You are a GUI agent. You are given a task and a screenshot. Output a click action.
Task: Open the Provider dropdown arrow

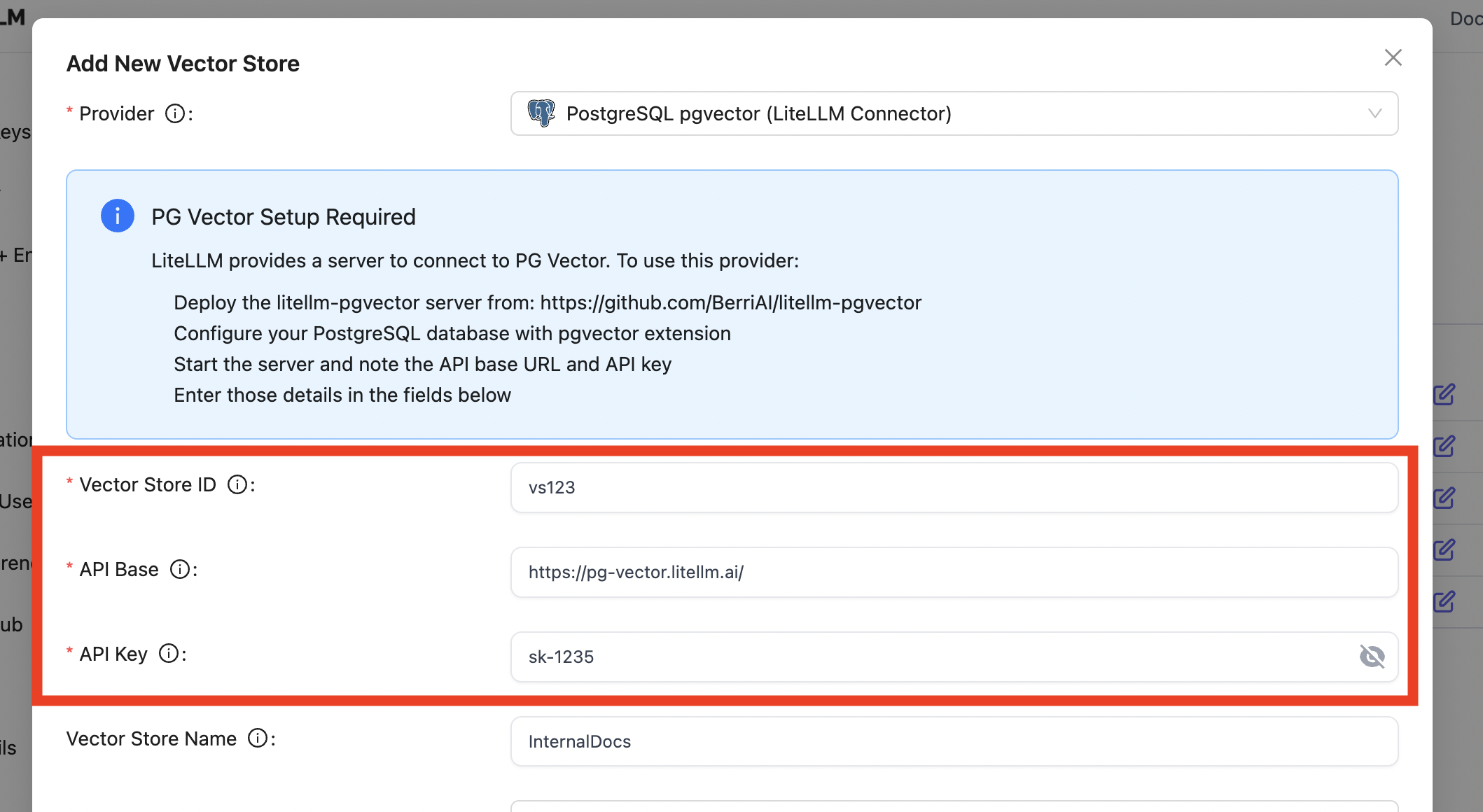point(1375,113)
